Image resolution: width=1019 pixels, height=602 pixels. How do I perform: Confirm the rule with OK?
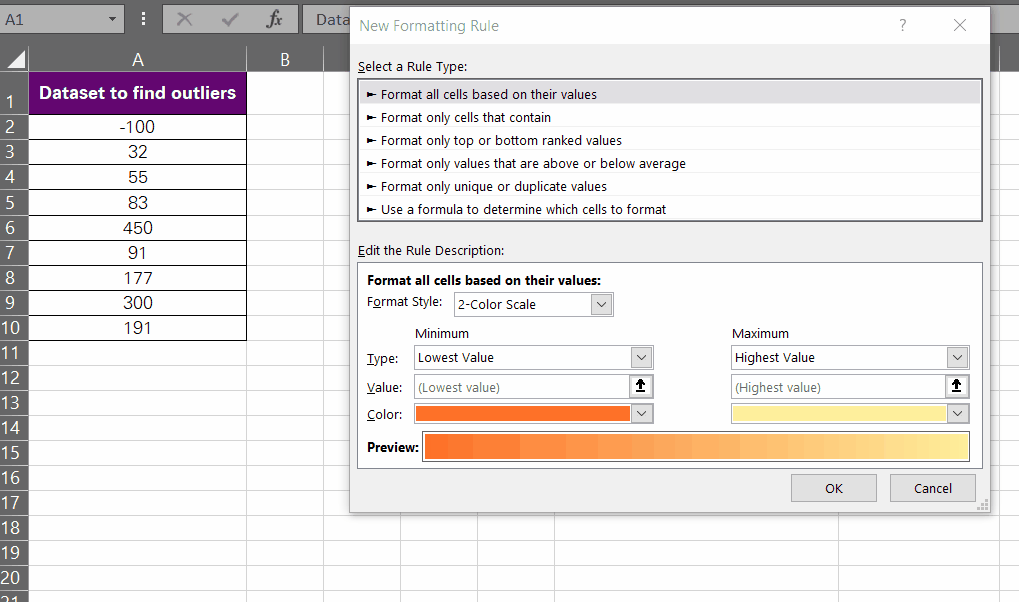click(x=833, y=488)
